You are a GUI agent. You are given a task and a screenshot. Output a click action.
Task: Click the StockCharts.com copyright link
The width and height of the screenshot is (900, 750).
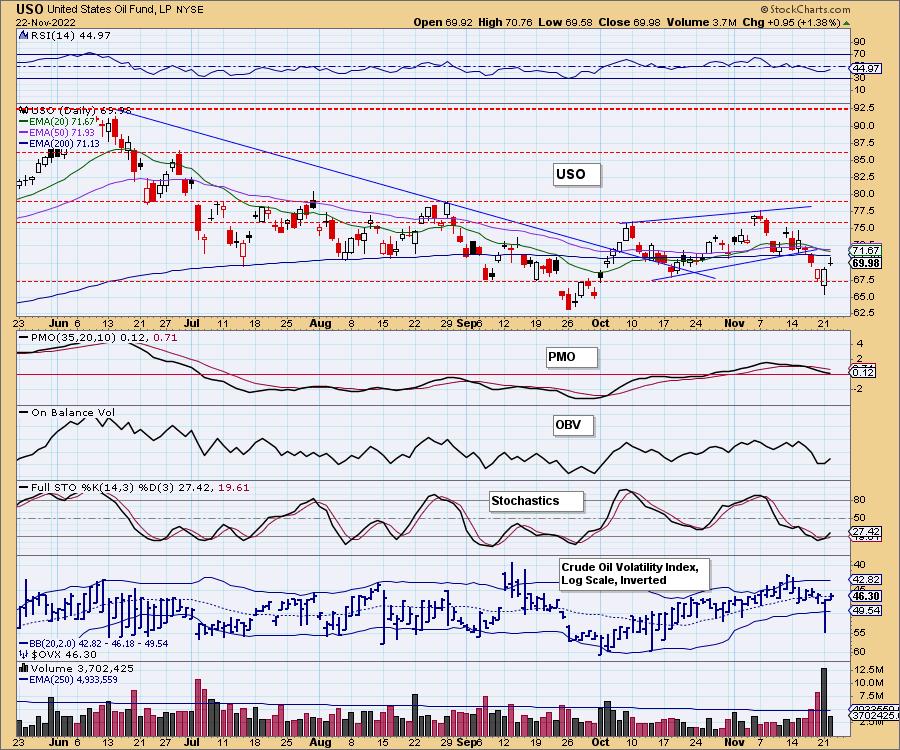(x=806, y=9)
